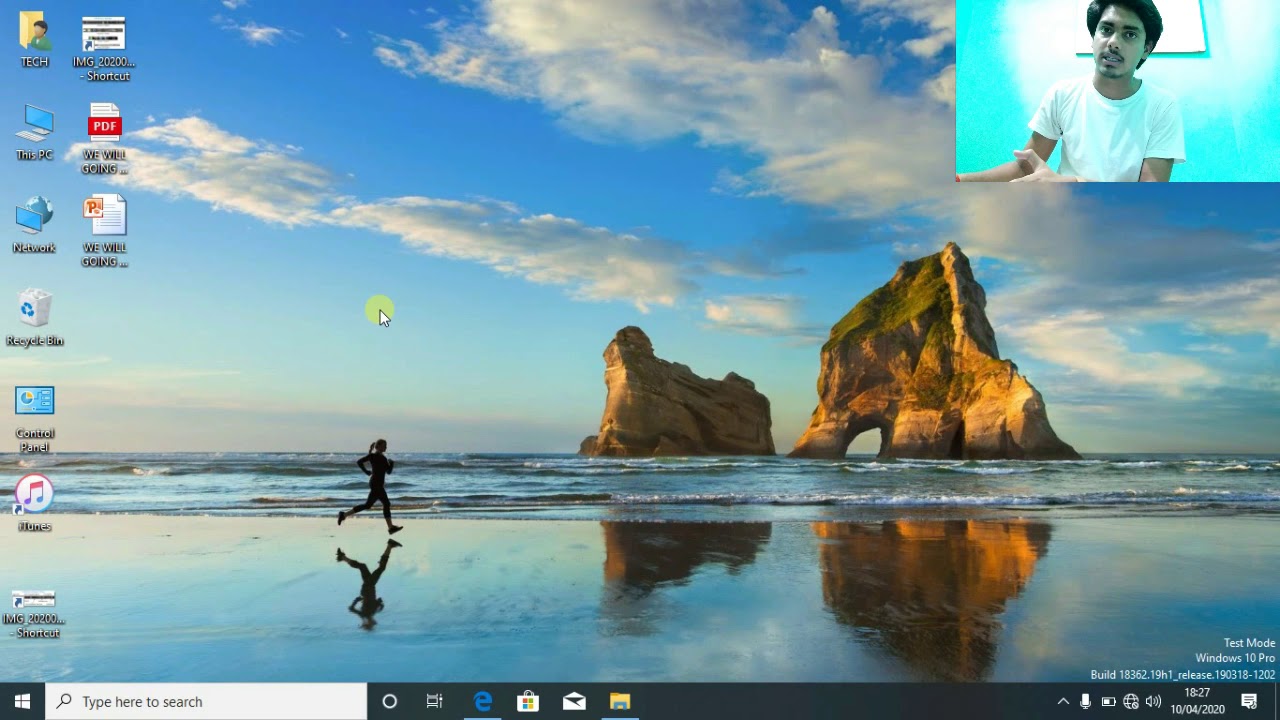Click the 'Type here to search' box
The width and height of the screenshot is (1280, 720).
[x=206, y=702]
